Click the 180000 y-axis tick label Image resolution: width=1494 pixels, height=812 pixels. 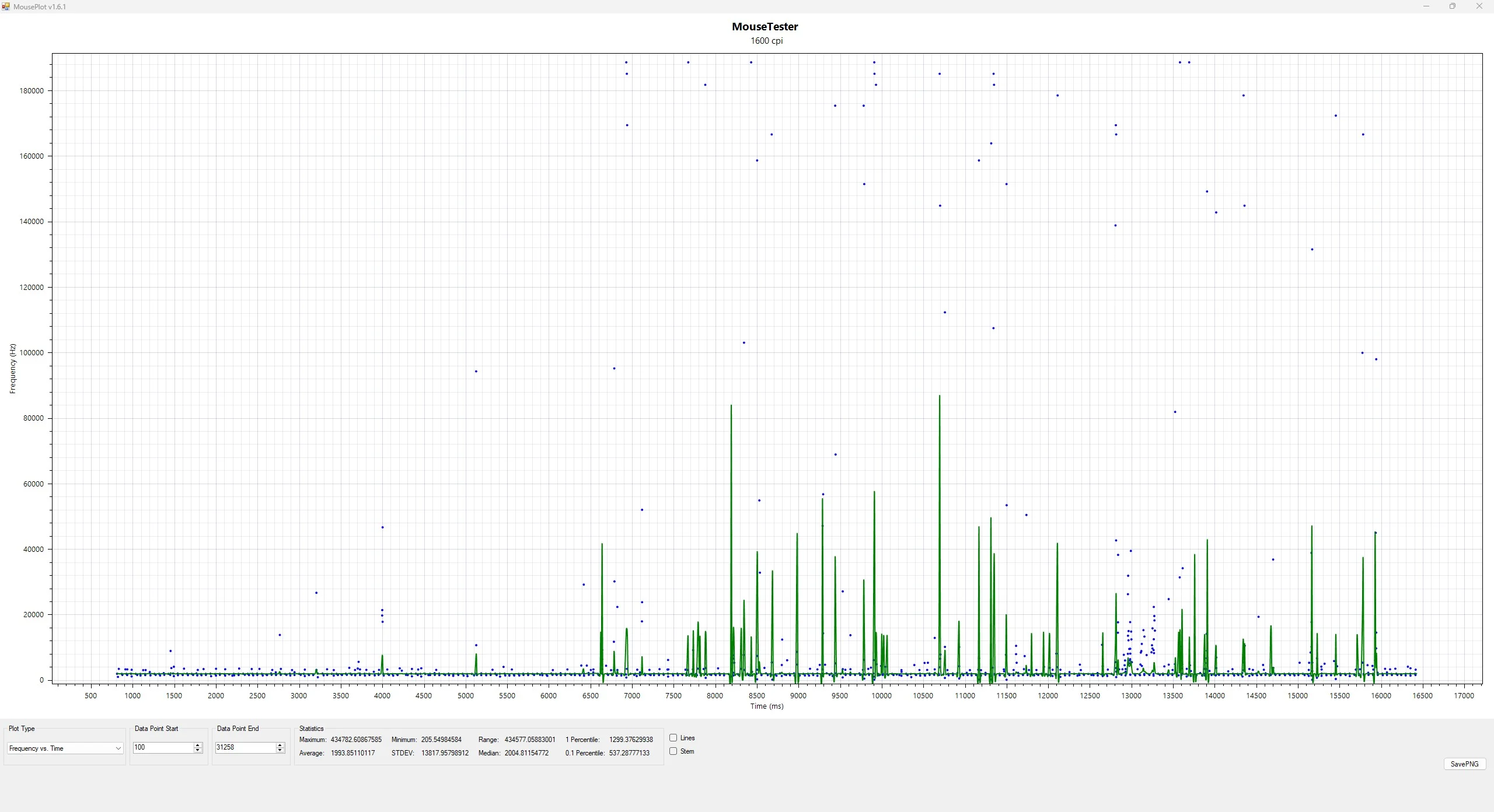32,91
